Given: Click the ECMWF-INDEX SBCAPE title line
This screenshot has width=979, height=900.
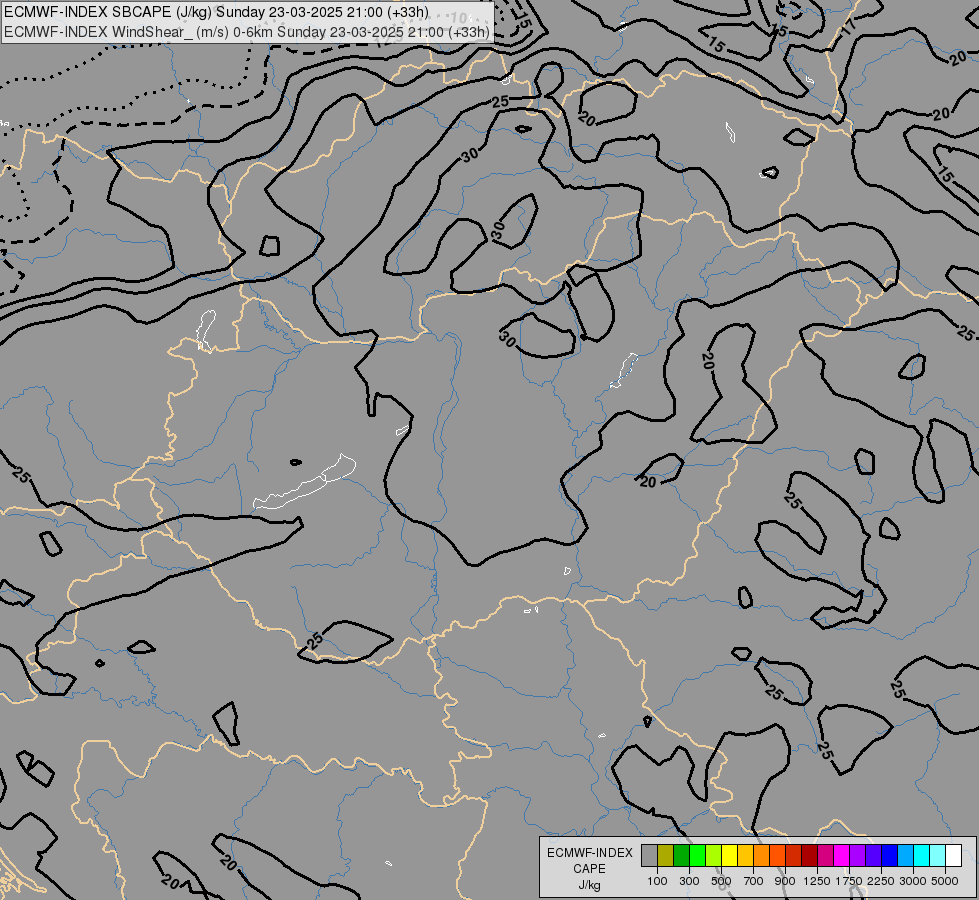Looking at the screenshot, I should [x=217, y=12].
